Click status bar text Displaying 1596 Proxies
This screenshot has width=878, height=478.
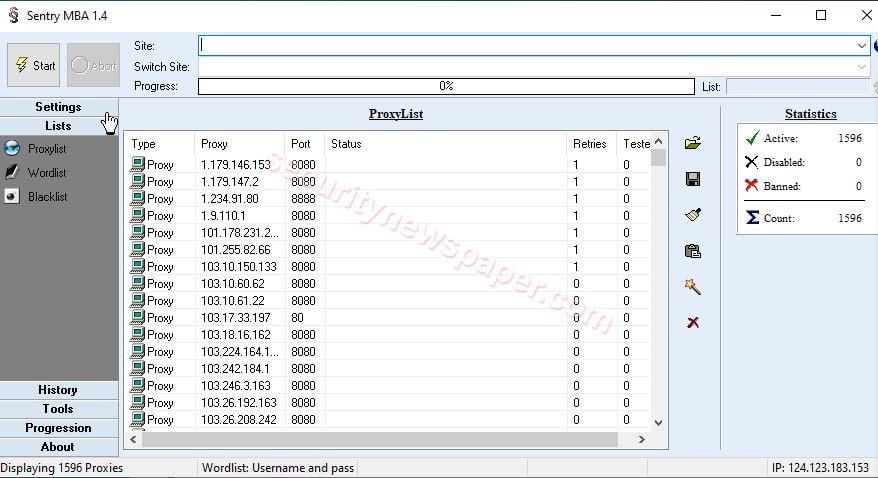[x=62, y=468]
